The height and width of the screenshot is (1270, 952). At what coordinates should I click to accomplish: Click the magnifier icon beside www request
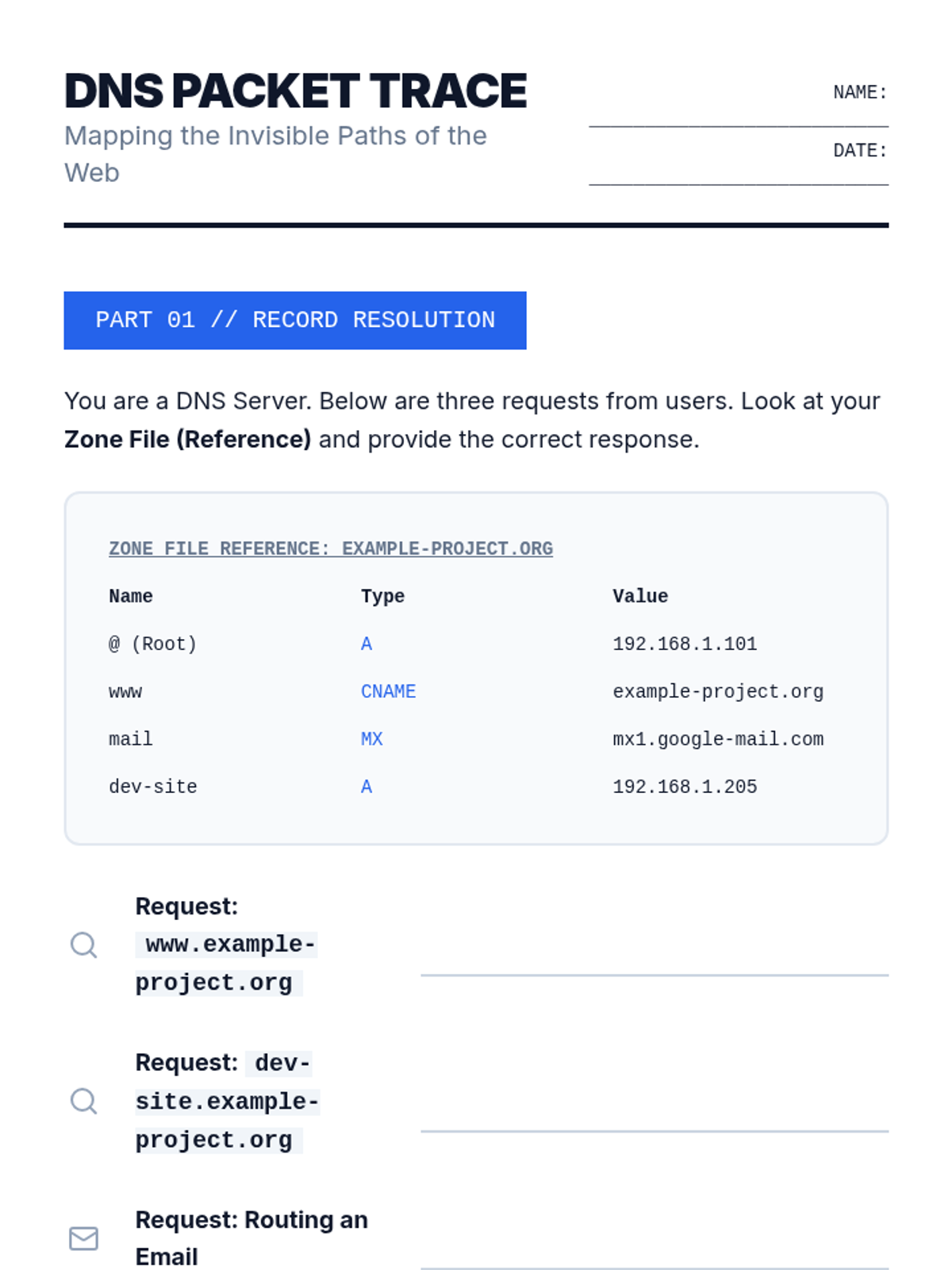click(x=83, y=945)
